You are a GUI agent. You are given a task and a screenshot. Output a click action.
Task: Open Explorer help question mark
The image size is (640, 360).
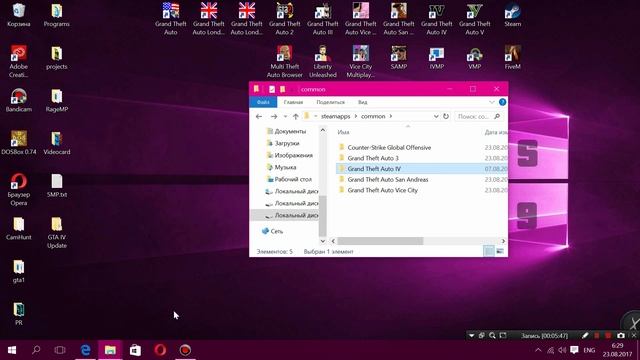pos(502,102)
